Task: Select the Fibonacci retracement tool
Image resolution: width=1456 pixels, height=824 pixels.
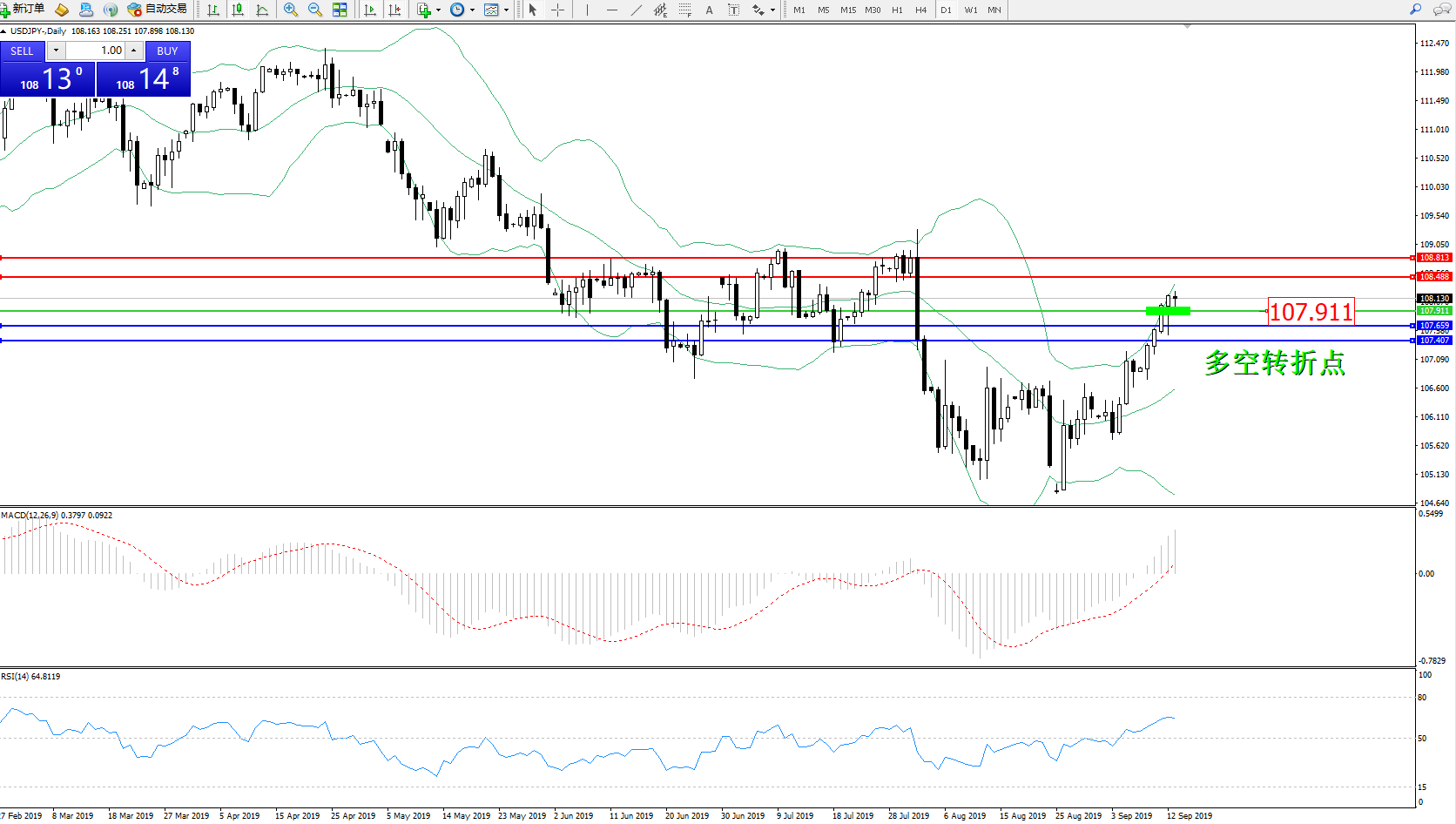Action: point(685,10)
